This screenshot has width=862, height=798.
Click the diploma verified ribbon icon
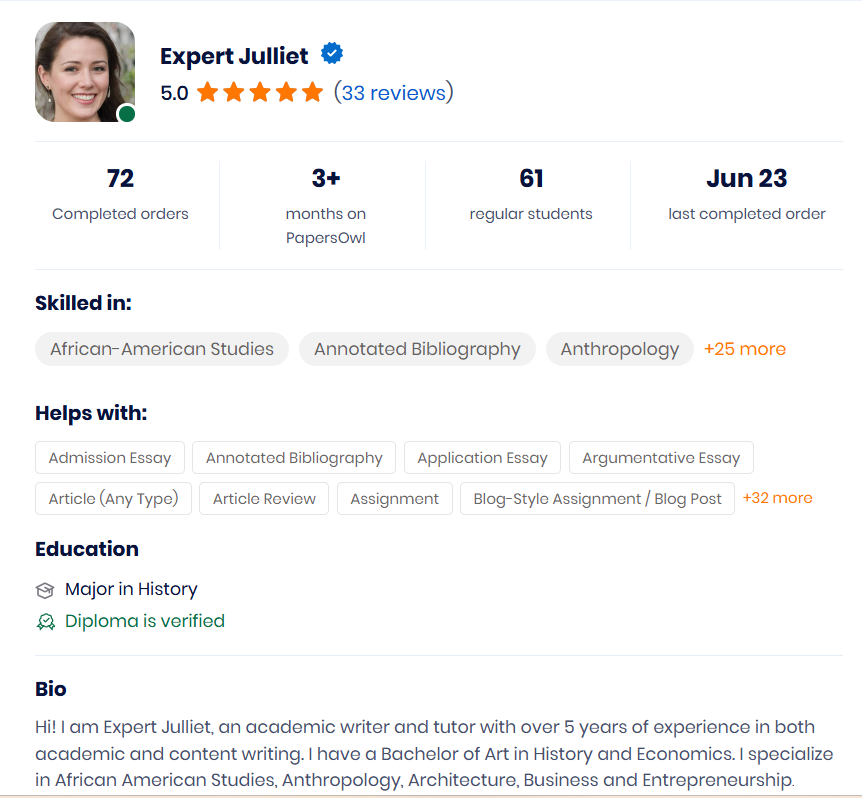tap(46, 622)
